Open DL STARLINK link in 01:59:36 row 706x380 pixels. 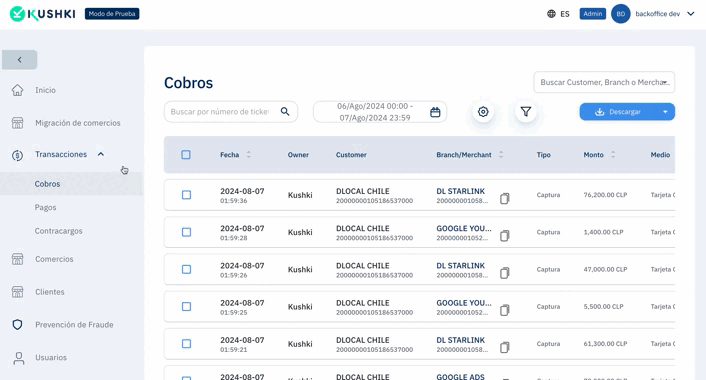tap(460, 191)
